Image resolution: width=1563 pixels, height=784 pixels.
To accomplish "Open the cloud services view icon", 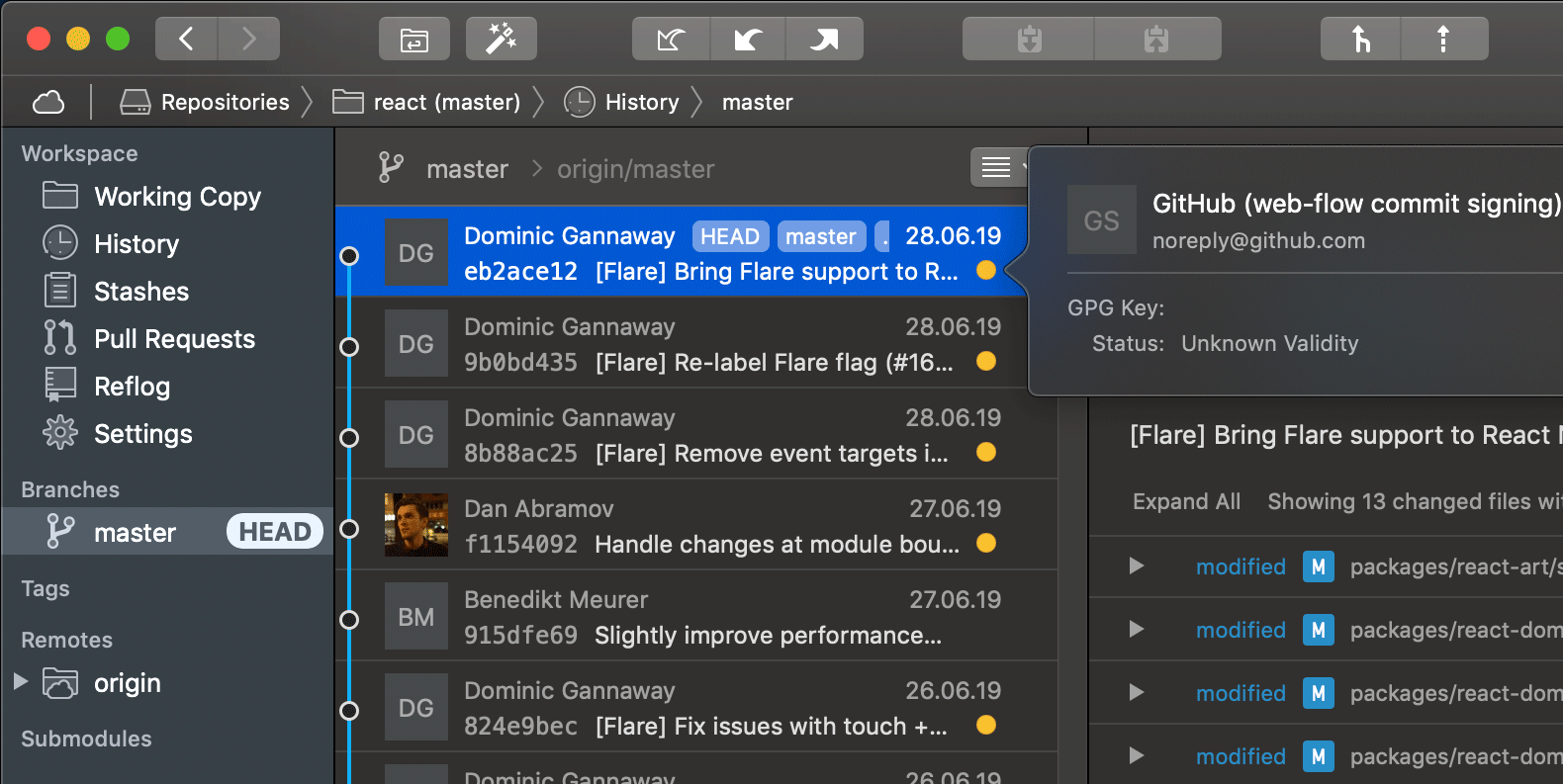I will coord(48,102).
